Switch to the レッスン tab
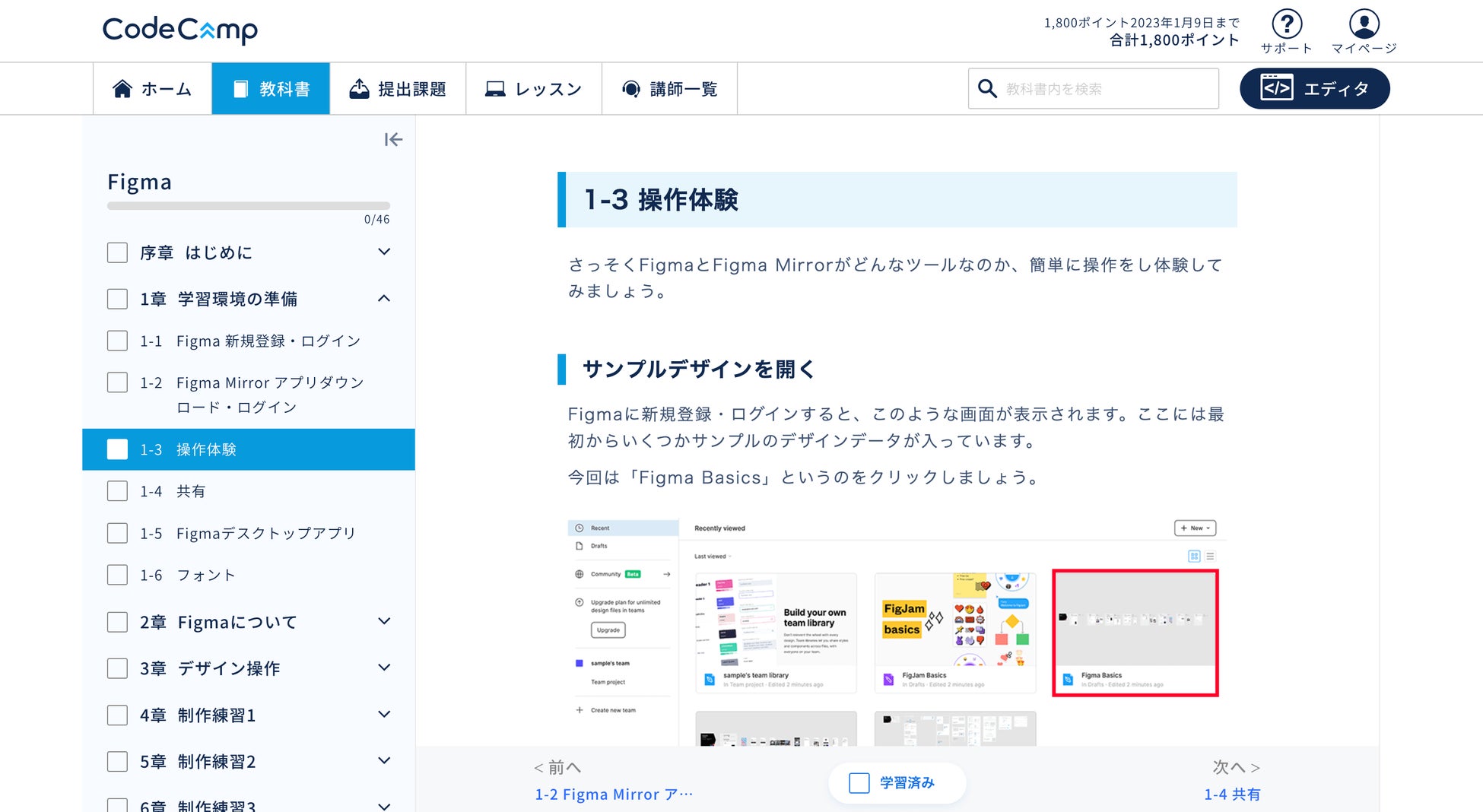Image resolution: width=1483 pixels, height=812 pixels. click(x=534, y=89)
